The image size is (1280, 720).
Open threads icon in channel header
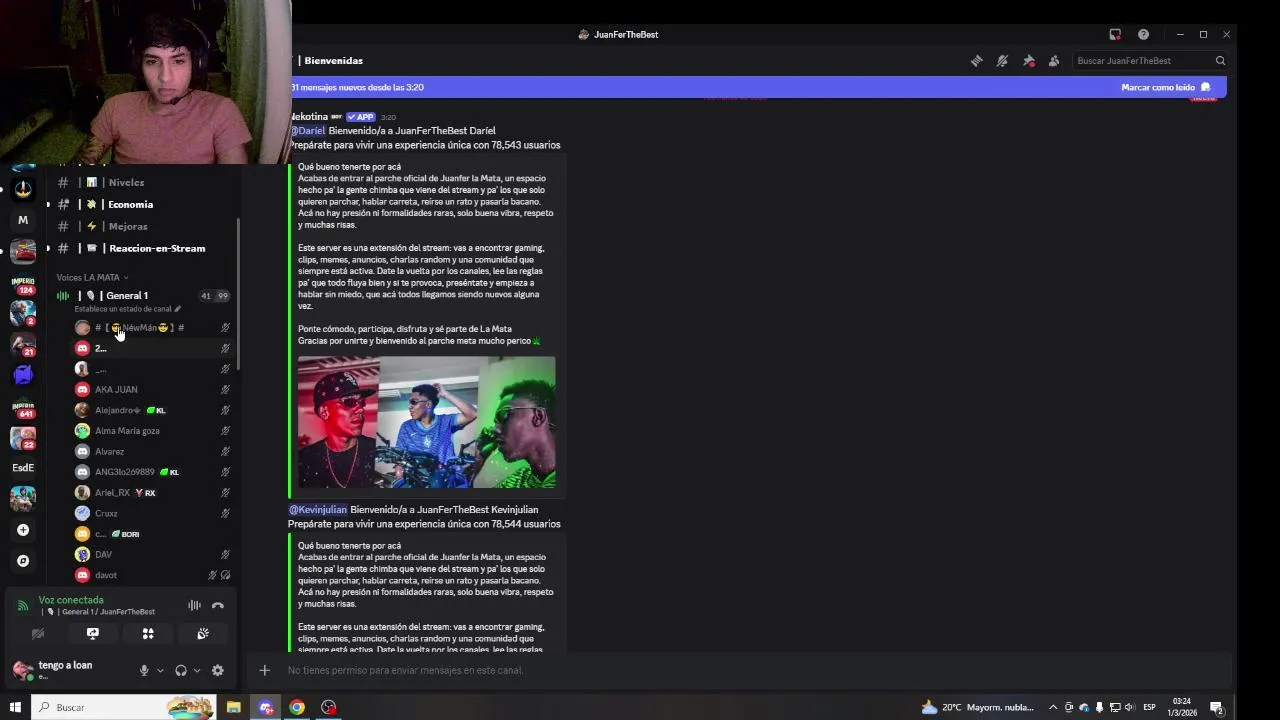tap(976, 61)
